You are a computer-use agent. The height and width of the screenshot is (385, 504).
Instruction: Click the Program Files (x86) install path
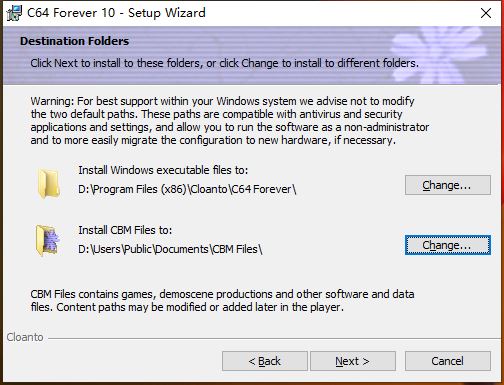187,189
